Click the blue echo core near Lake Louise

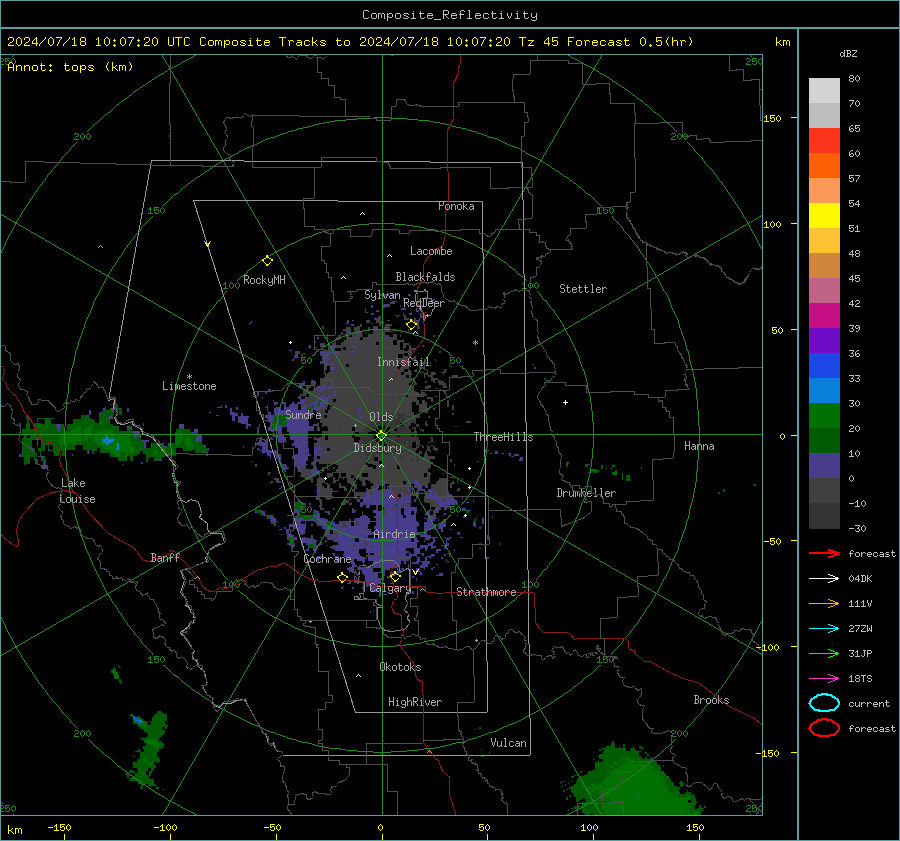pyautogui.click(x=108, y=441)
